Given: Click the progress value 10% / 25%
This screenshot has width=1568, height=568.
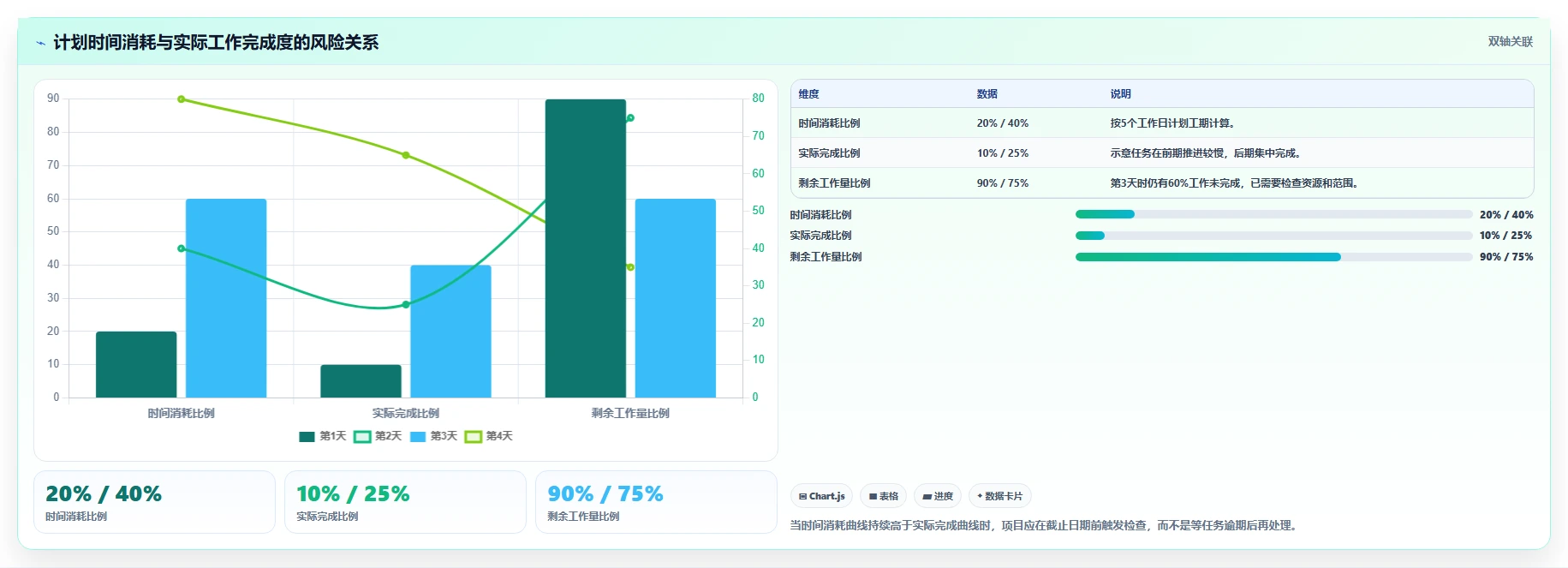Looking at the screenshot, I should 1506,236.
